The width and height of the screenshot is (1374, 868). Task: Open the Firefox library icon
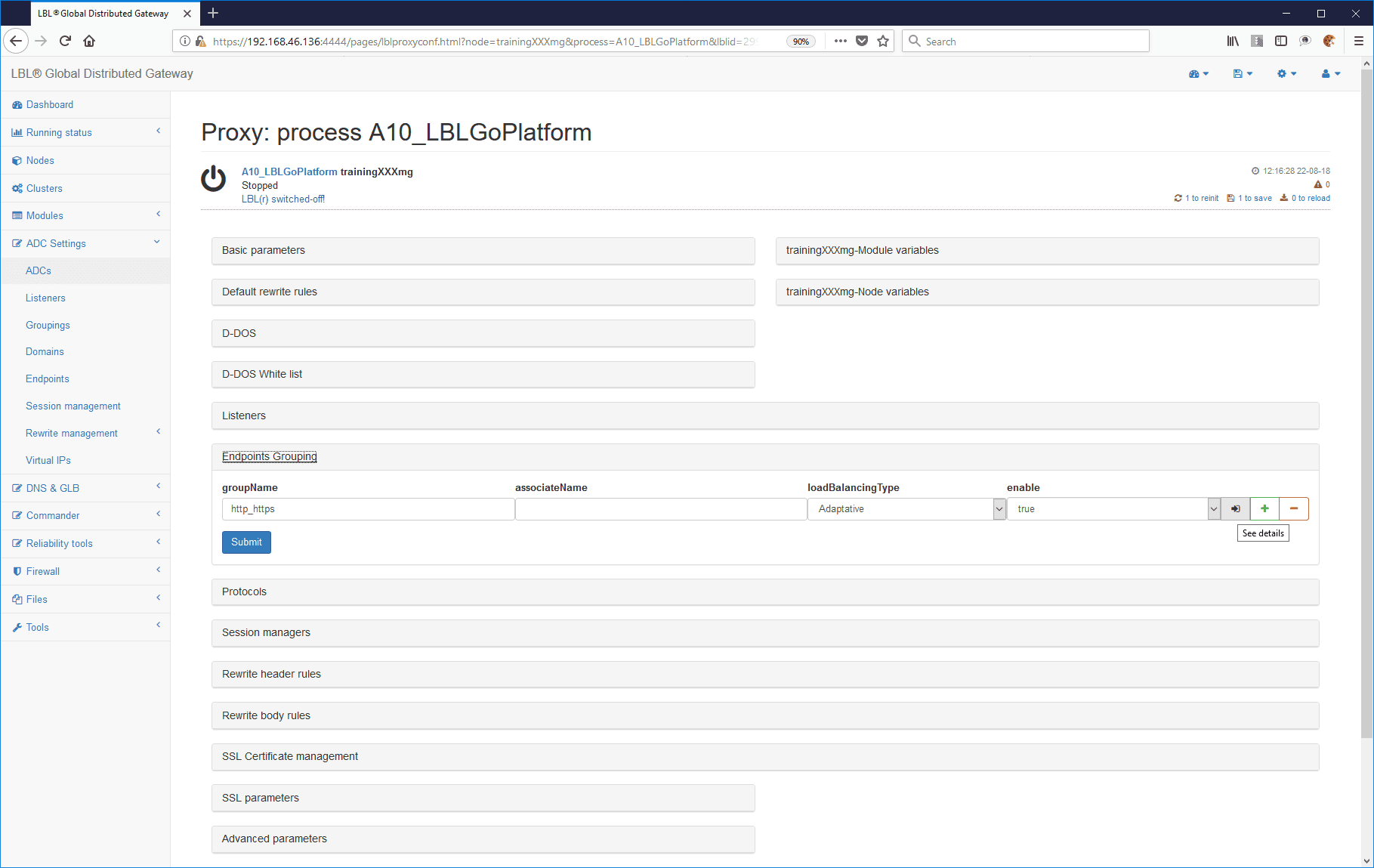point(1233,41)
